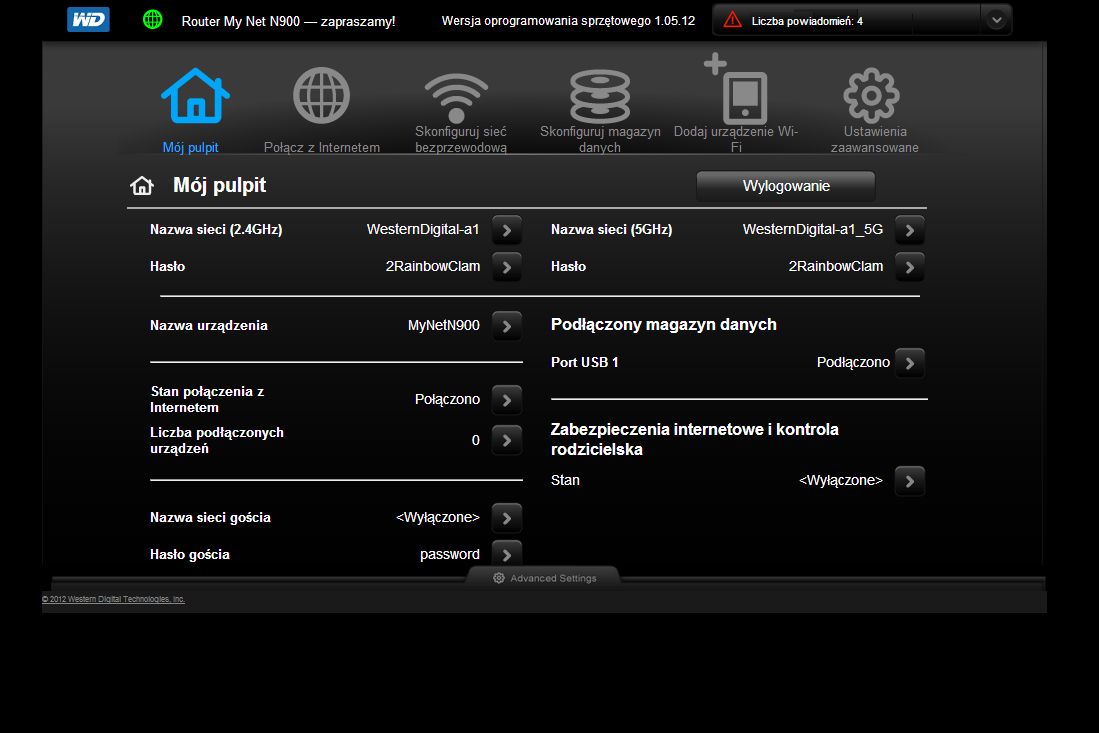Click the red warning triangle icon
This screenshot has width=1099, height=733.
[x=732, y=20]
